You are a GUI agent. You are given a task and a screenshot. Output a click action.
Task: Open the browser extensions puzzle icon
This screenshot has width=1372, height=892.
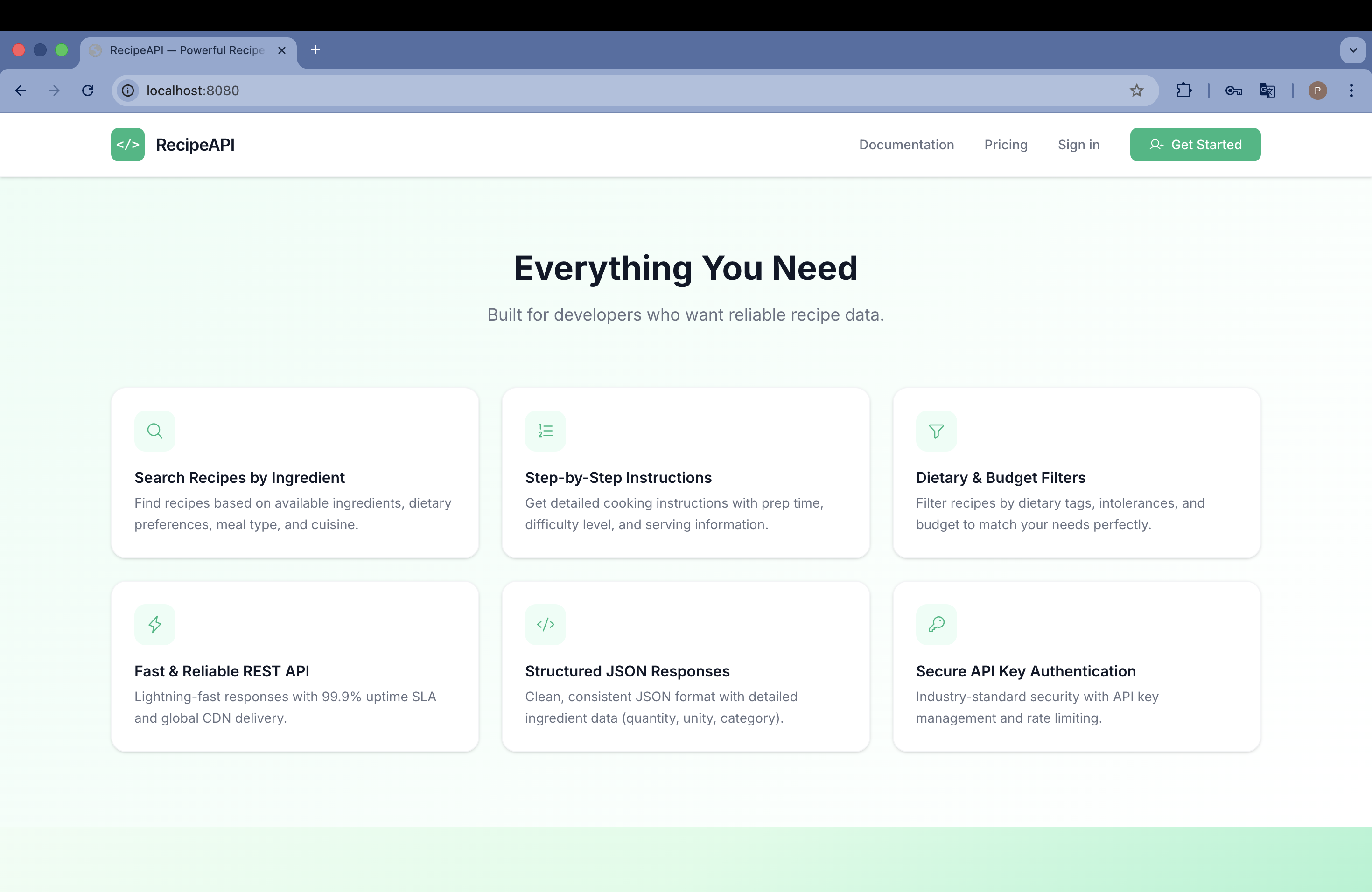[1183, 91]
